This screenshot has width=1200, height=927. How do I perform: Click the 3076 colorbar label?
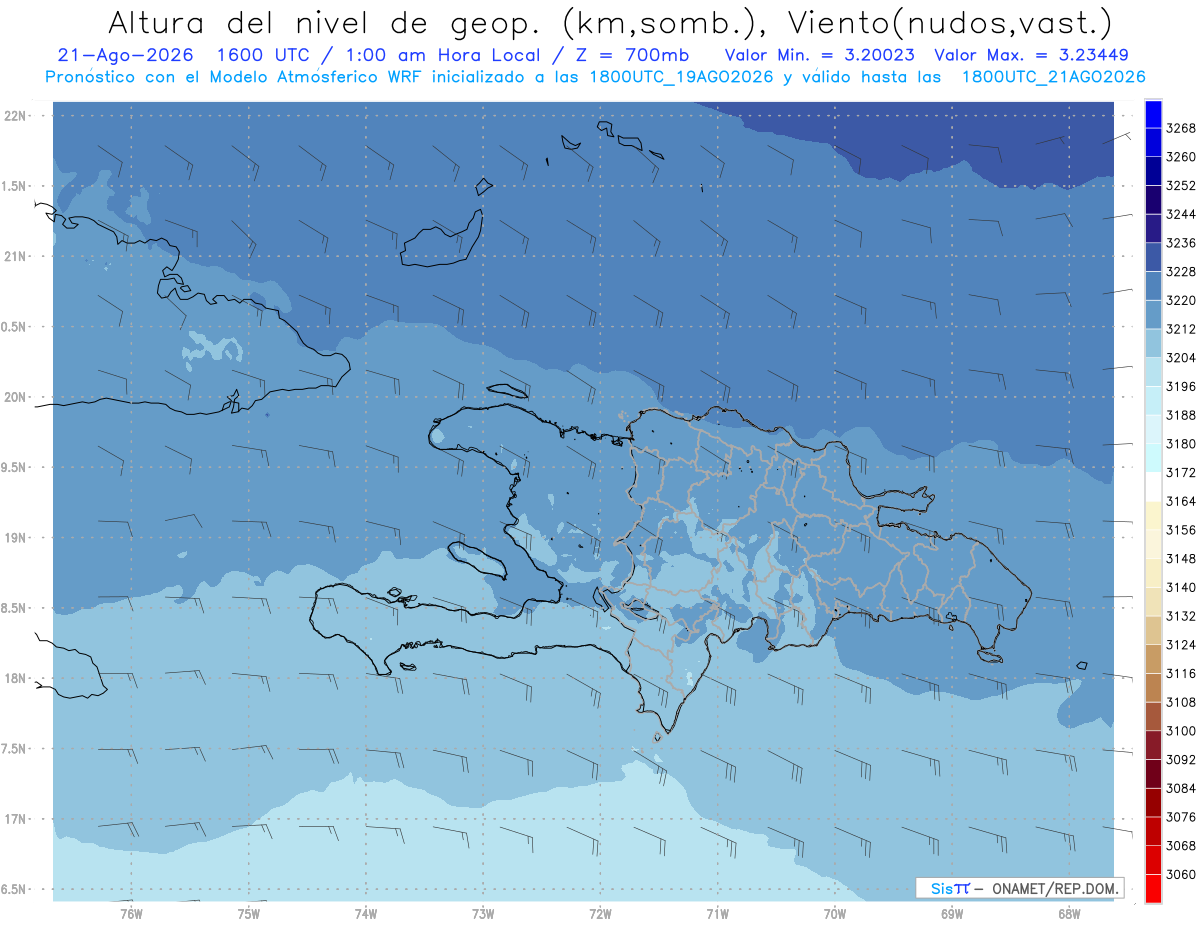point(1181,817)
